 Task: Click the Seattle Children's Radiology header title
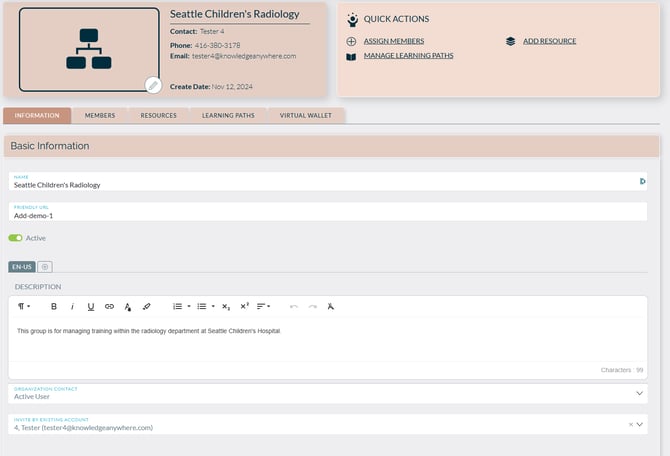pos(235,14)
